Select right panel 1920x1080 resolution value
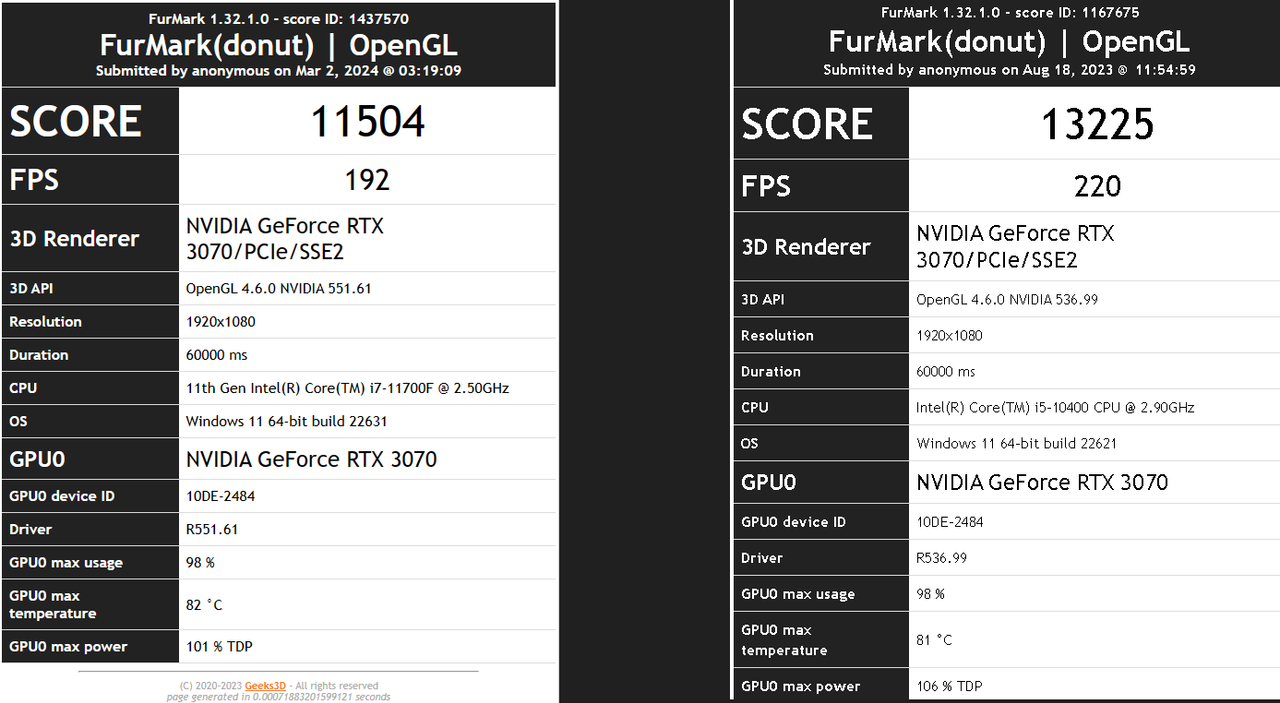 [x=950, y=336]
